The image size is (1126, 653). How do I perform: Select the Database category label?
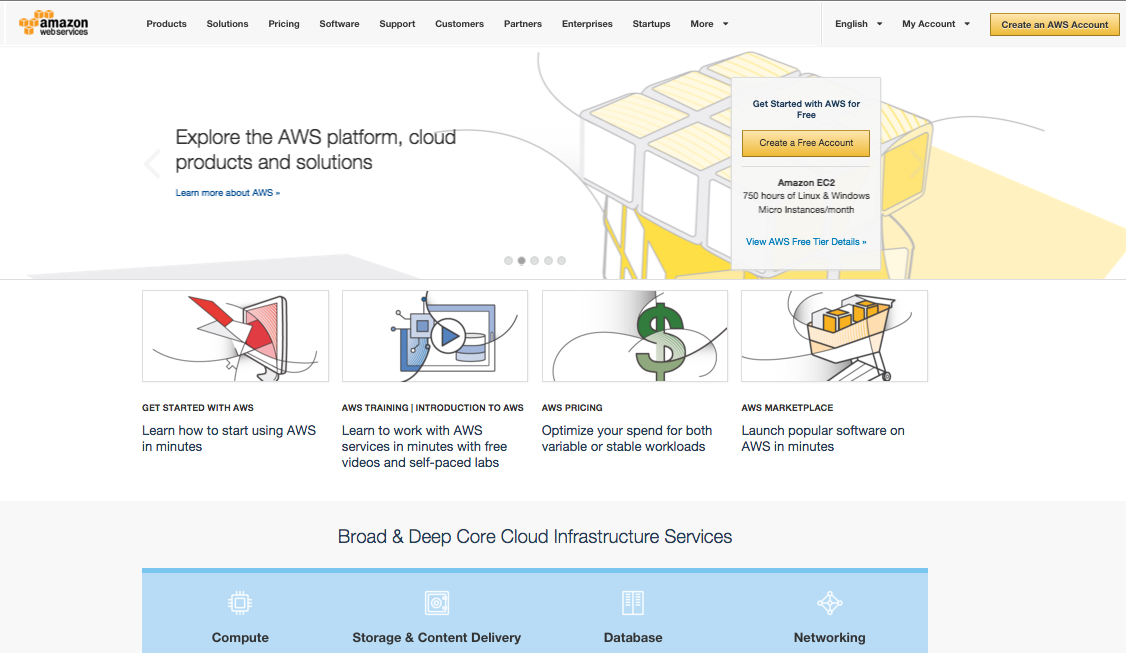[x=633, y=637]
